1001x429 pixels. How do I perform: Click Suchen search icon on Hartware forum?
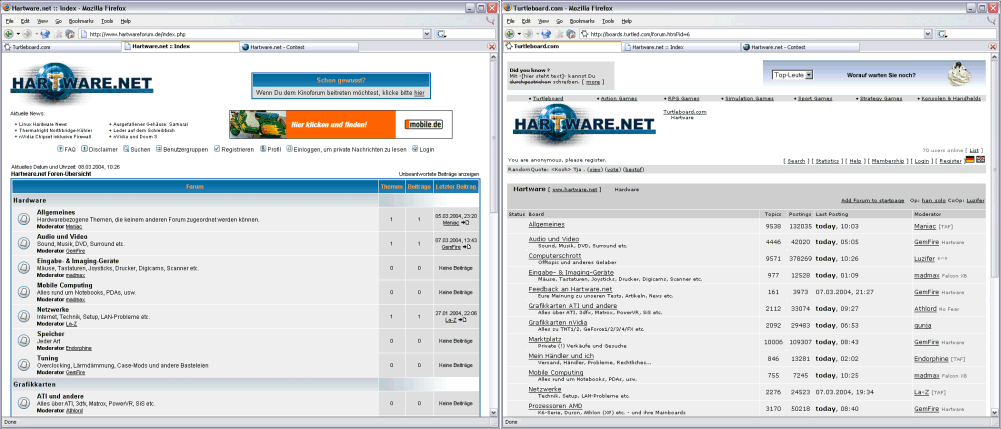126,149
